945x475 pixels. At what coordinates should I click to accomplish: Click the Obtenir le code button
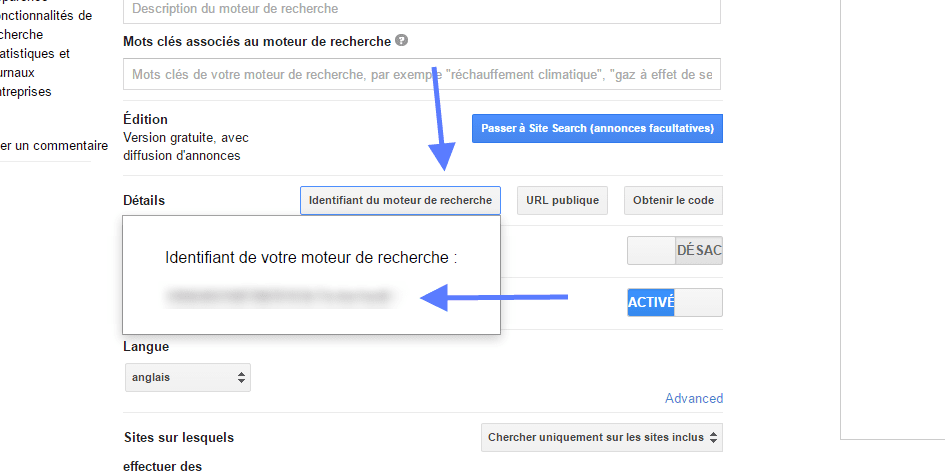[x=673, y=201]
